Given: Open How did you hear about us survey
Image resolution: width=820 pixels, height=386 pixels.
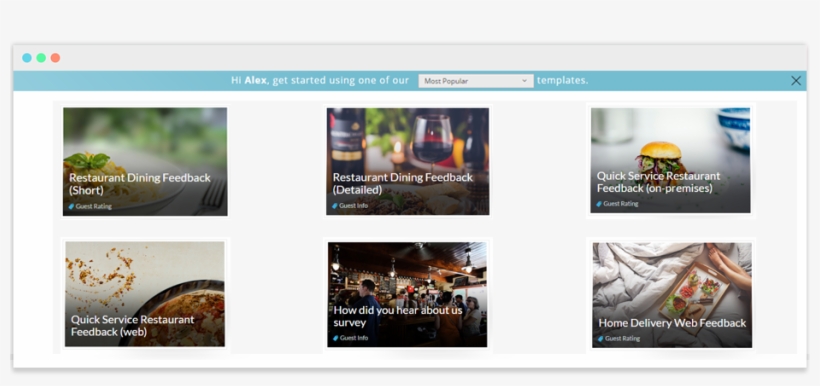Looking at the screenshot, I should pos(407,294).
